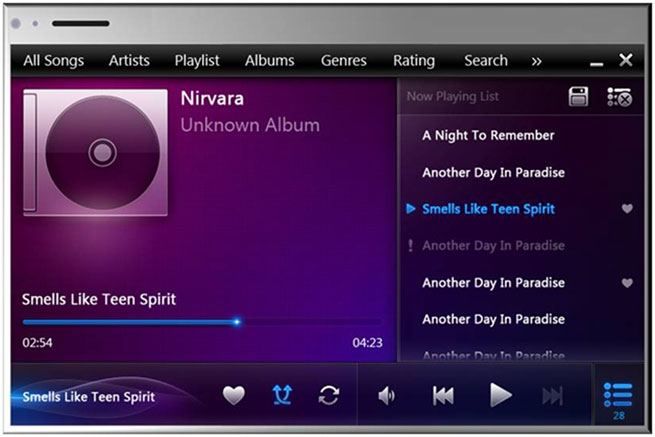This screenshot has height=437, width=655.
Task: Toggle shuffle mode icon
Action: 282,395
